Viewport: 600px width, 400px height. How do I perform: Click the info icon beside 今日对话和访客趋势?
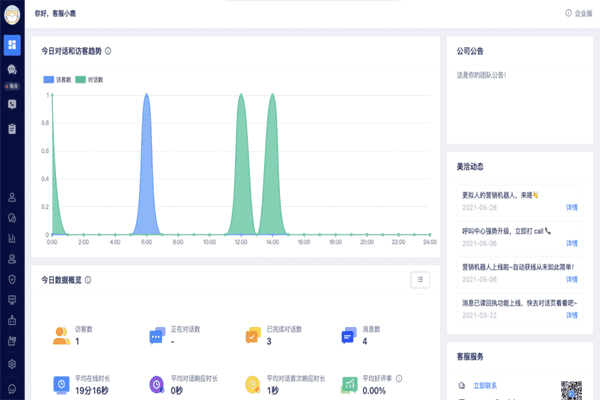click(108, 51)
